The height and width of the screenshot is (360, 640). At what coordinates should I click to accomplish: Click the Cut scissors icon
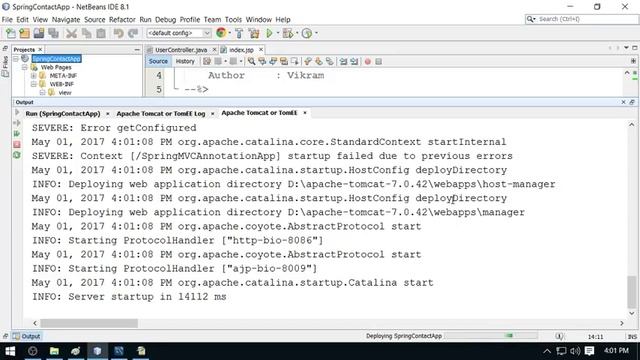[71, 33]
